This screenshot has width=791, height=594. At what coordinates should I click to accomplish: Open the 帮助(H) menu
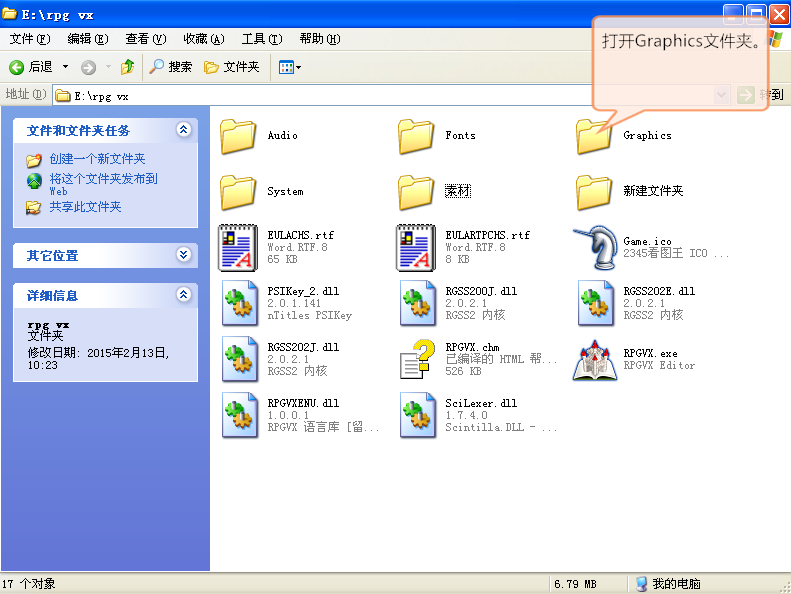point(320,39)
